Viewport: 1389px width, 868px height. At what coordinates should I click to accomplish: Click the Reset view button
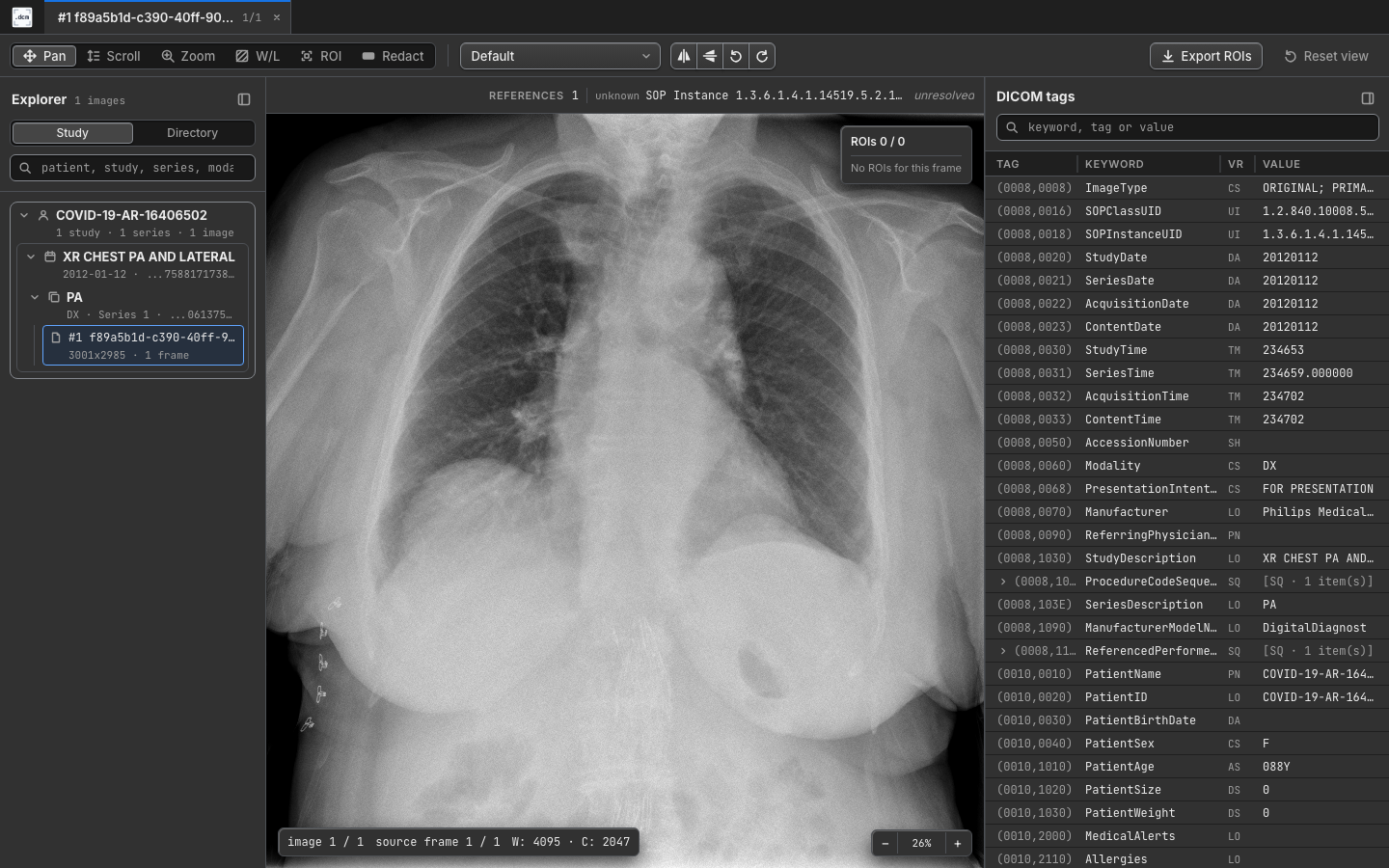1326,56
